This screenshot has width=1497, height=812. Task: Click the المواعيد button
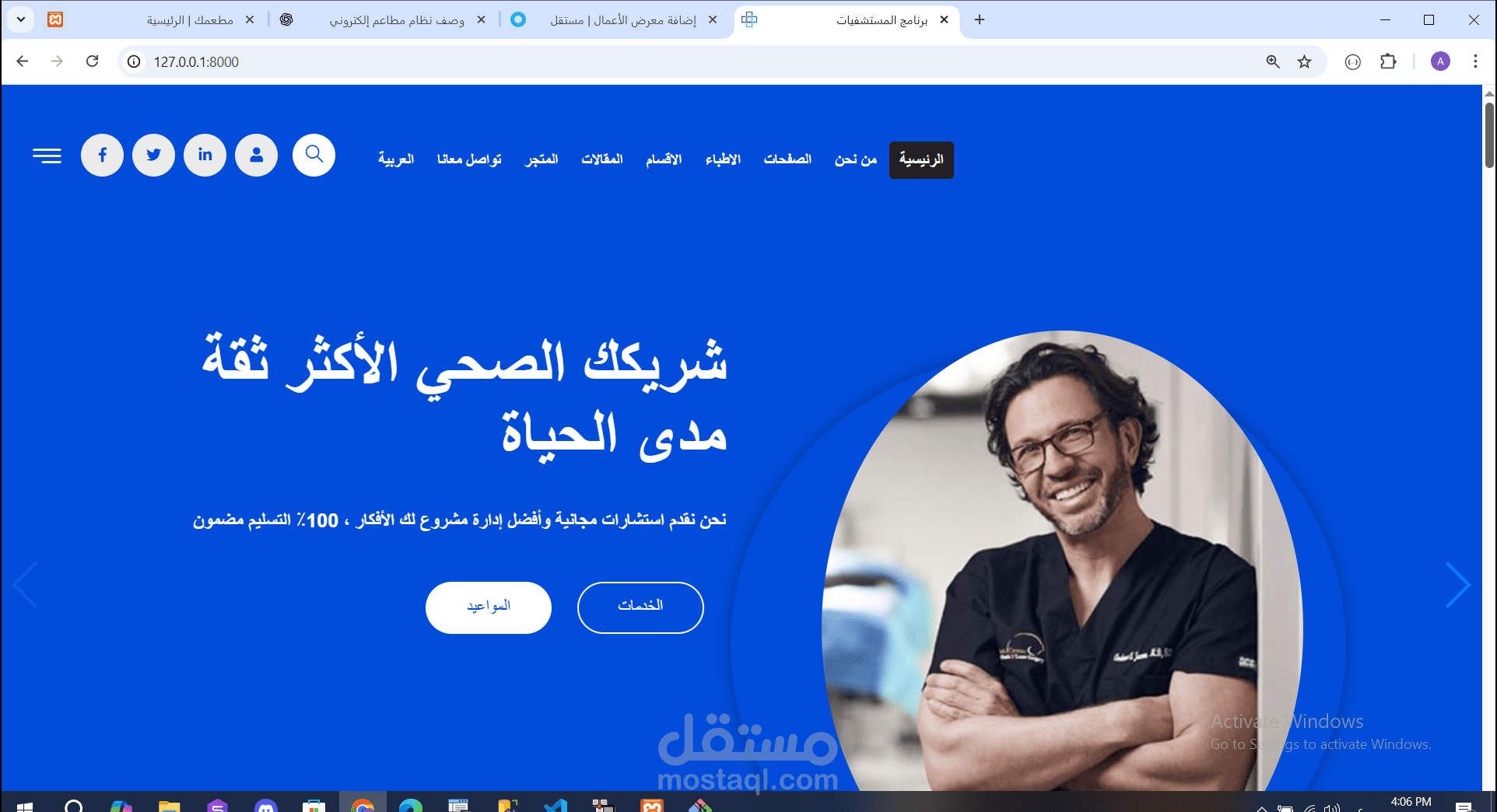[489, 607]
